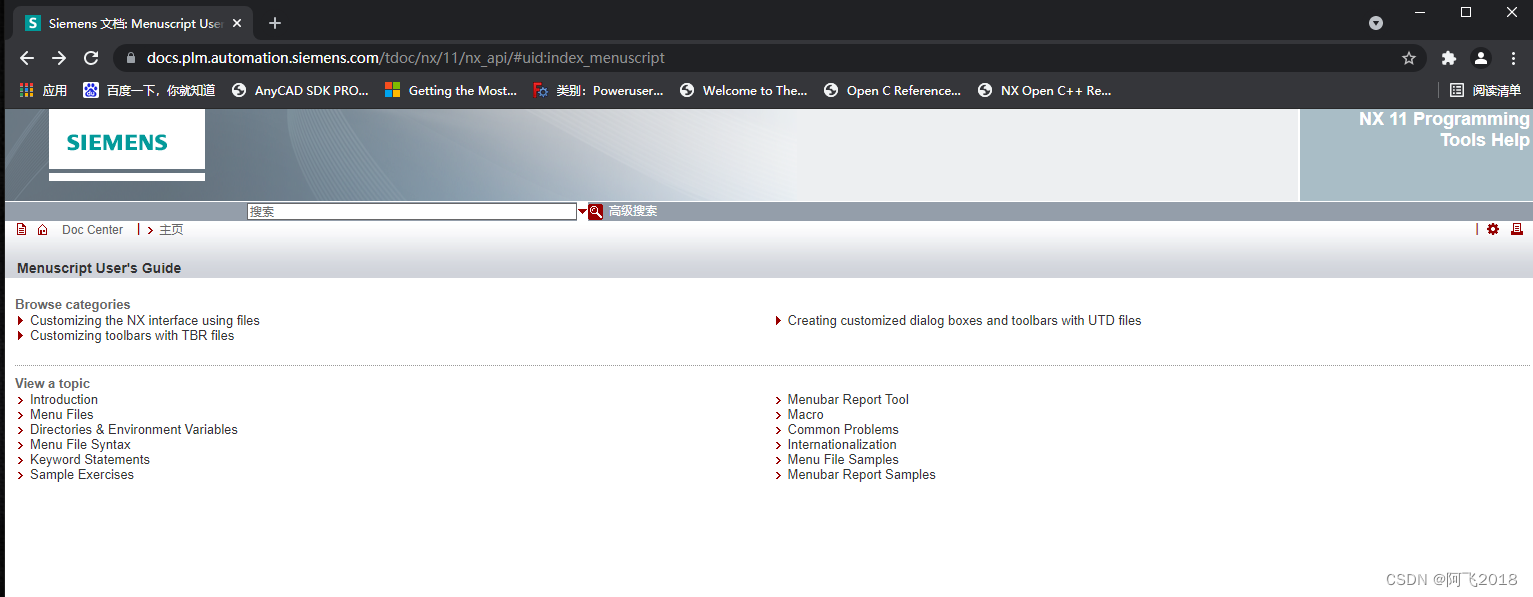Viewport: 1533px width, 597px height.
Task: Open the Menubar Report Tool topic
Action: click(x=848, y=400)
